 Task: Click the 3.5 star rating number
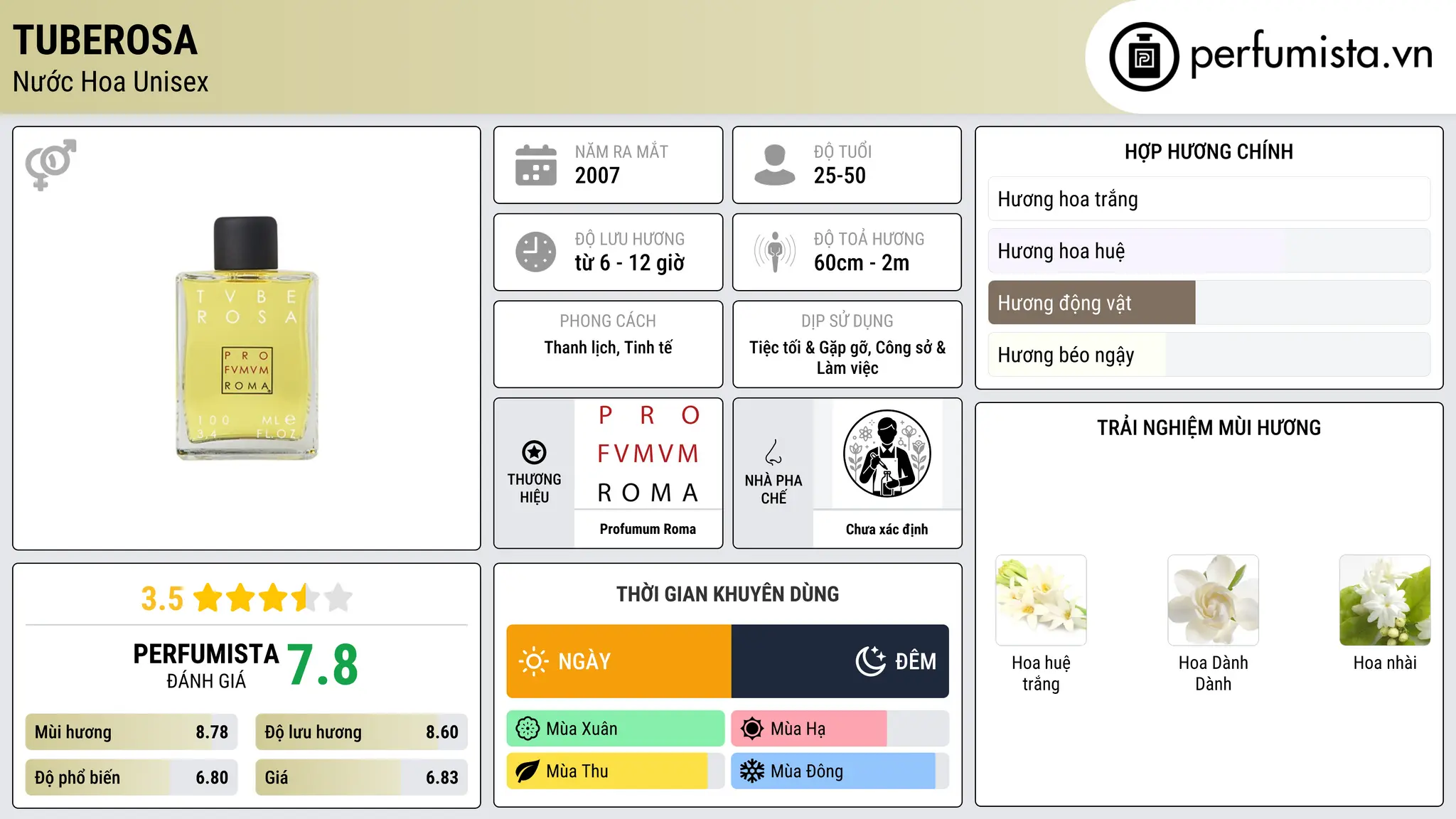pyautogui.click(x=162, y=599)
